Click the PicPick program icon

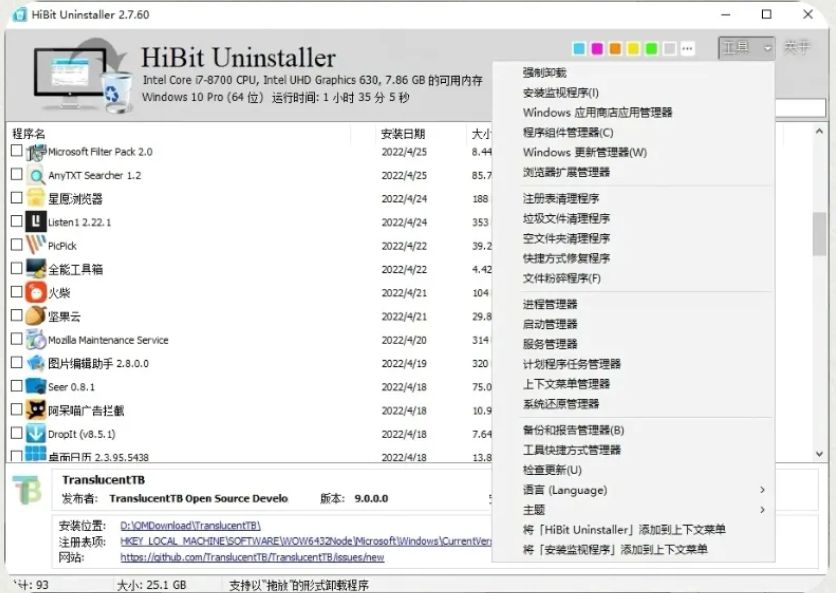pyautogui.click(x=36, y=245)
